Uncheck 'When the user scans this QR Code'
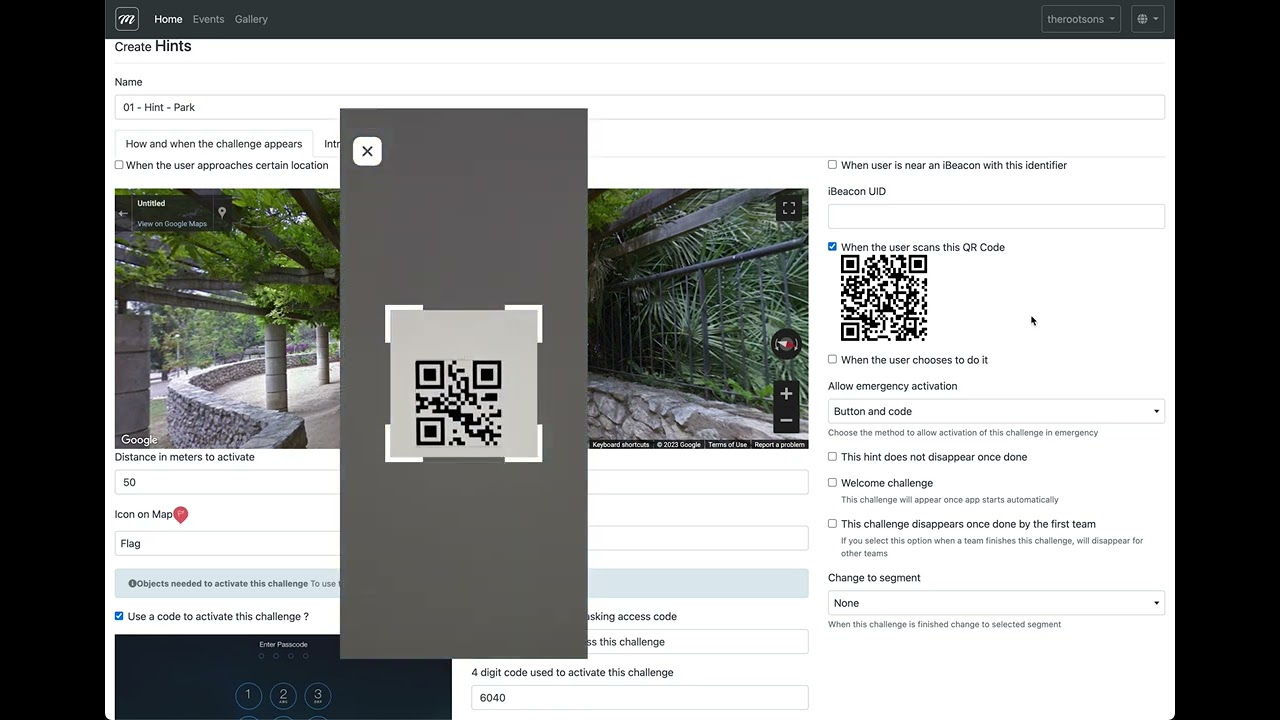Screen dimensions: 1280x720 coord(832,247)
